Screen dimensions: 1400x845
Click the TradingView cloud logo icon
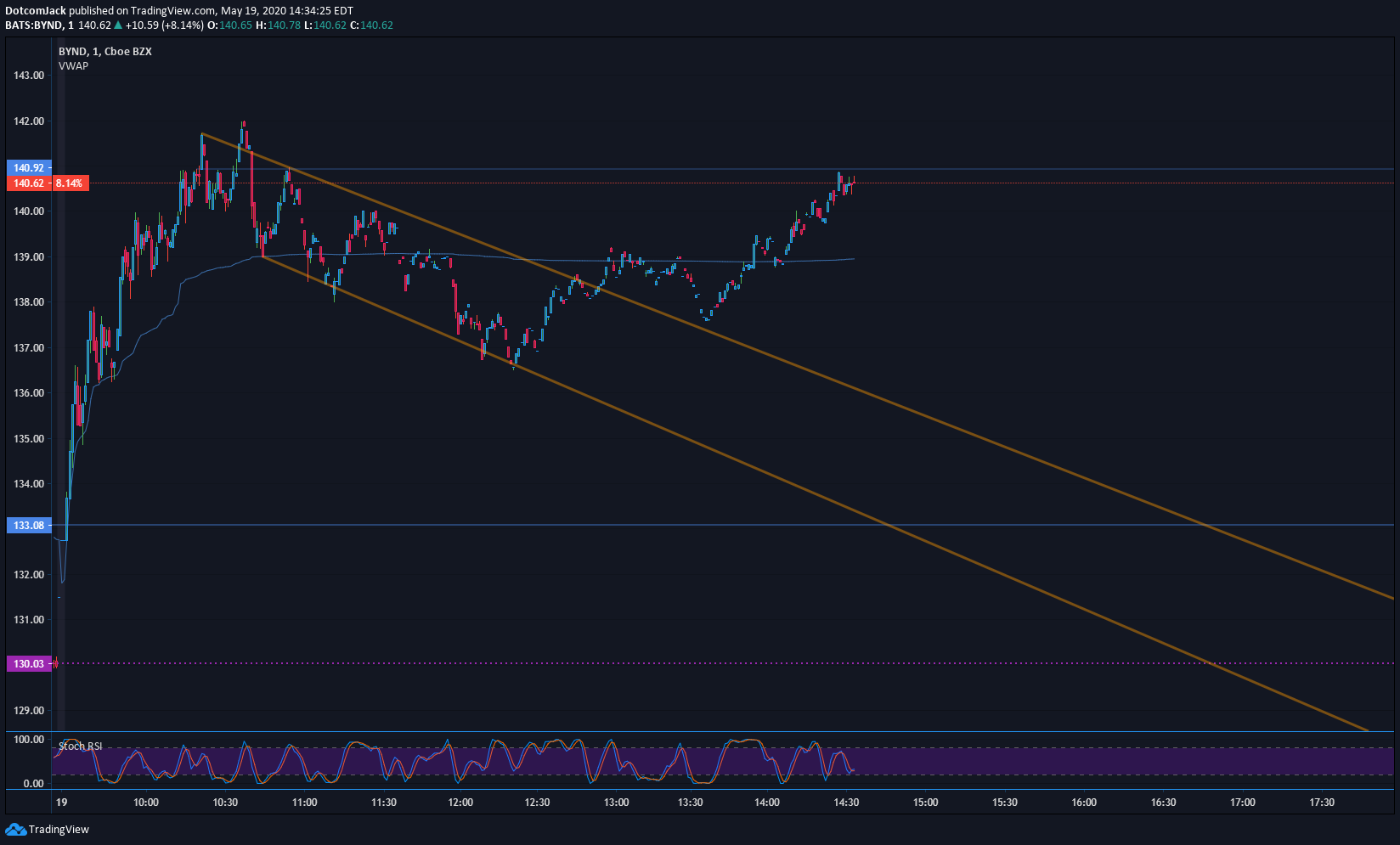coord(15,830)
